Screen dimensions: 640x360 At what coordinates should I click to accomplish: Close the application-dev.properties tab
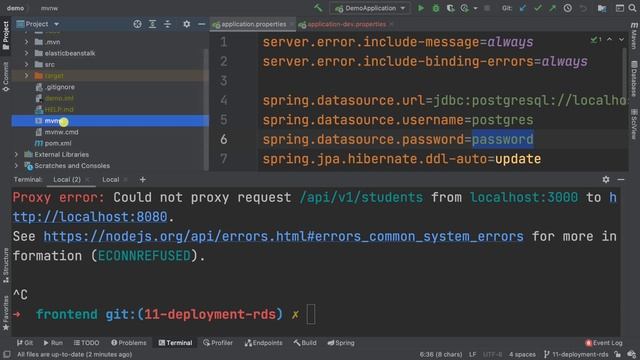[391, 24]
